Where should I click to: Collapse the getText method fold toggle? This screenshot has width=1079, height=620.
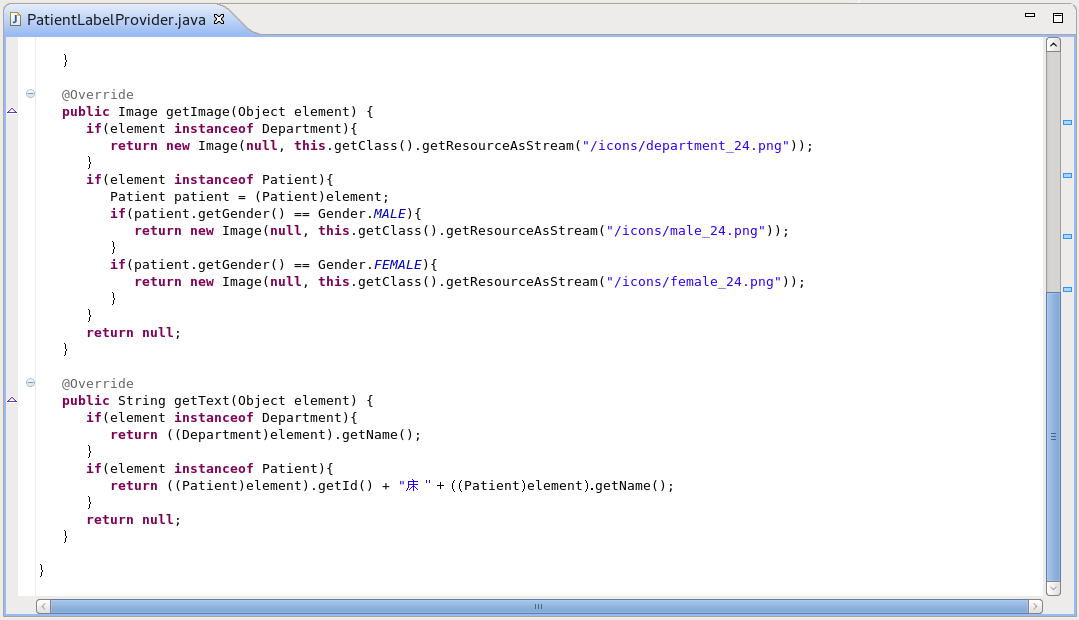pyautogui.click(x=30, y=383)
